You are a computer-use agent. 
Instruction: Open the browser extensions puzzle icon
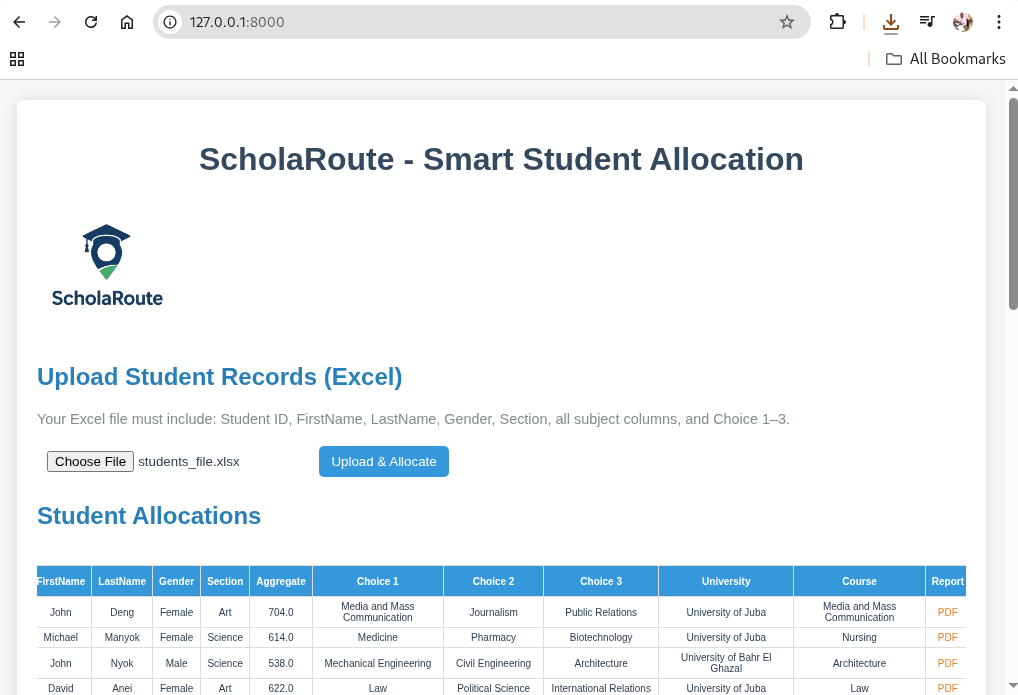[x=838, y=22]
